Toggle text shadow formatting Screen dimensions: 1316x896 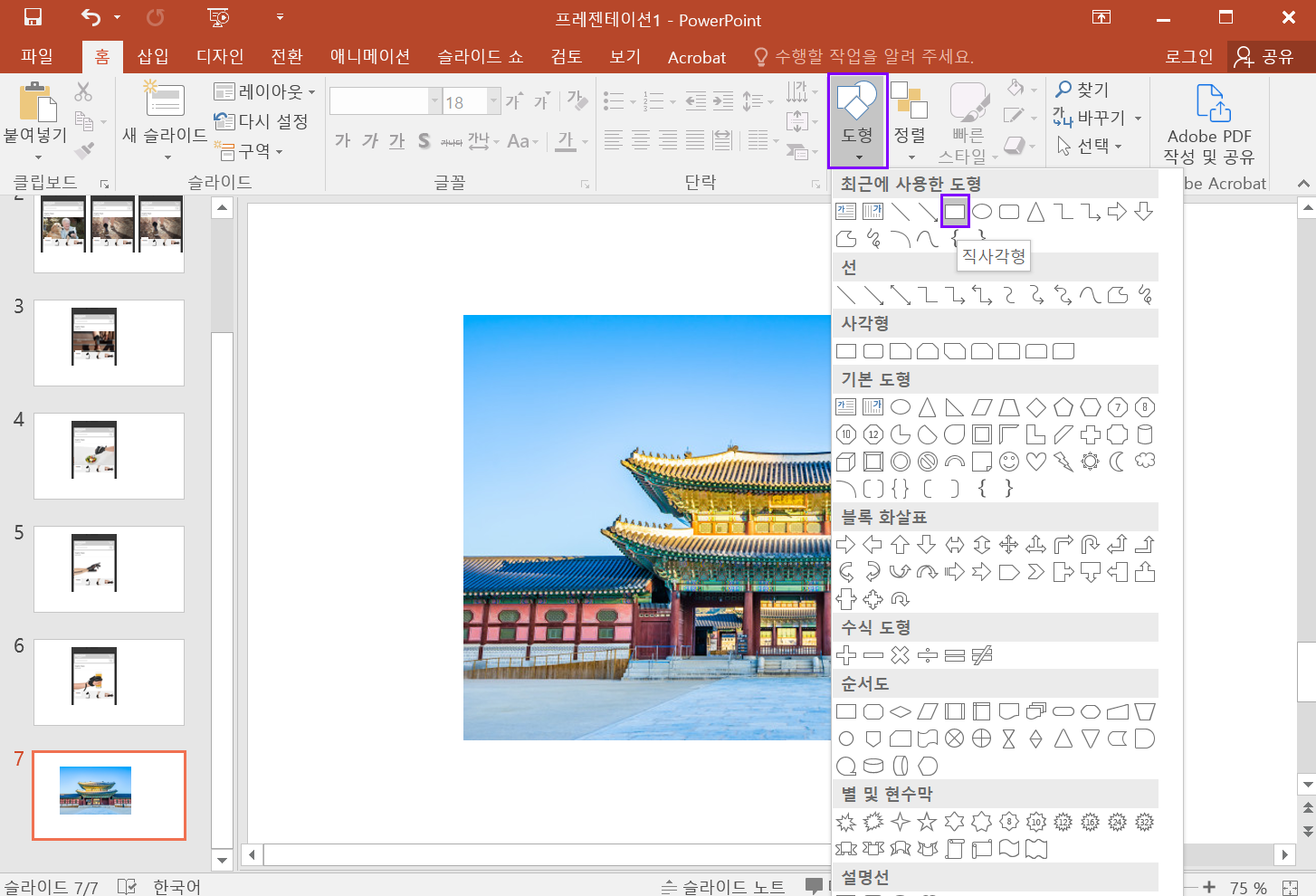click(x=424, y=140)
